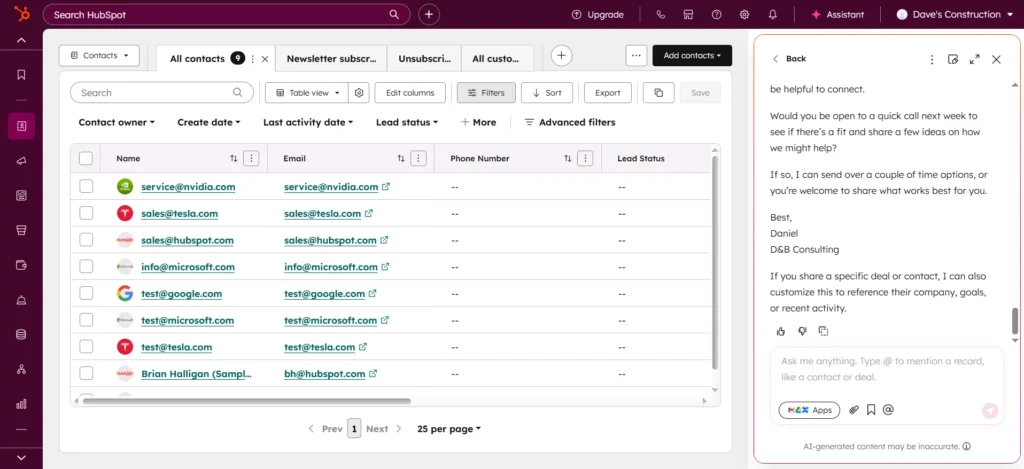Tick the select-all checkbox in table header
This screenshot has height=469, width=1024.
[x=86, y=158]
